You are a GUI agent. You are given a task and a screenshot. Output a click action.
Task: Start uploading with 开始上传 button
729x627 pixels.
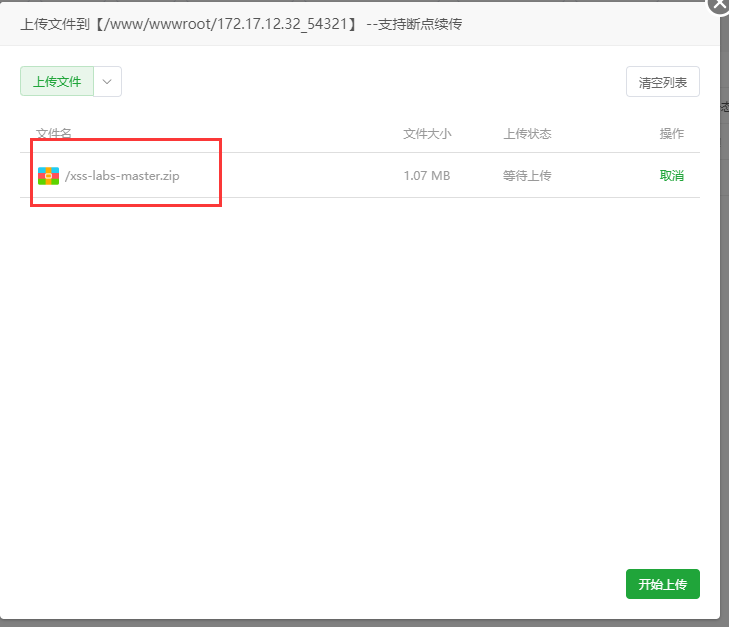tap(663, 584)
